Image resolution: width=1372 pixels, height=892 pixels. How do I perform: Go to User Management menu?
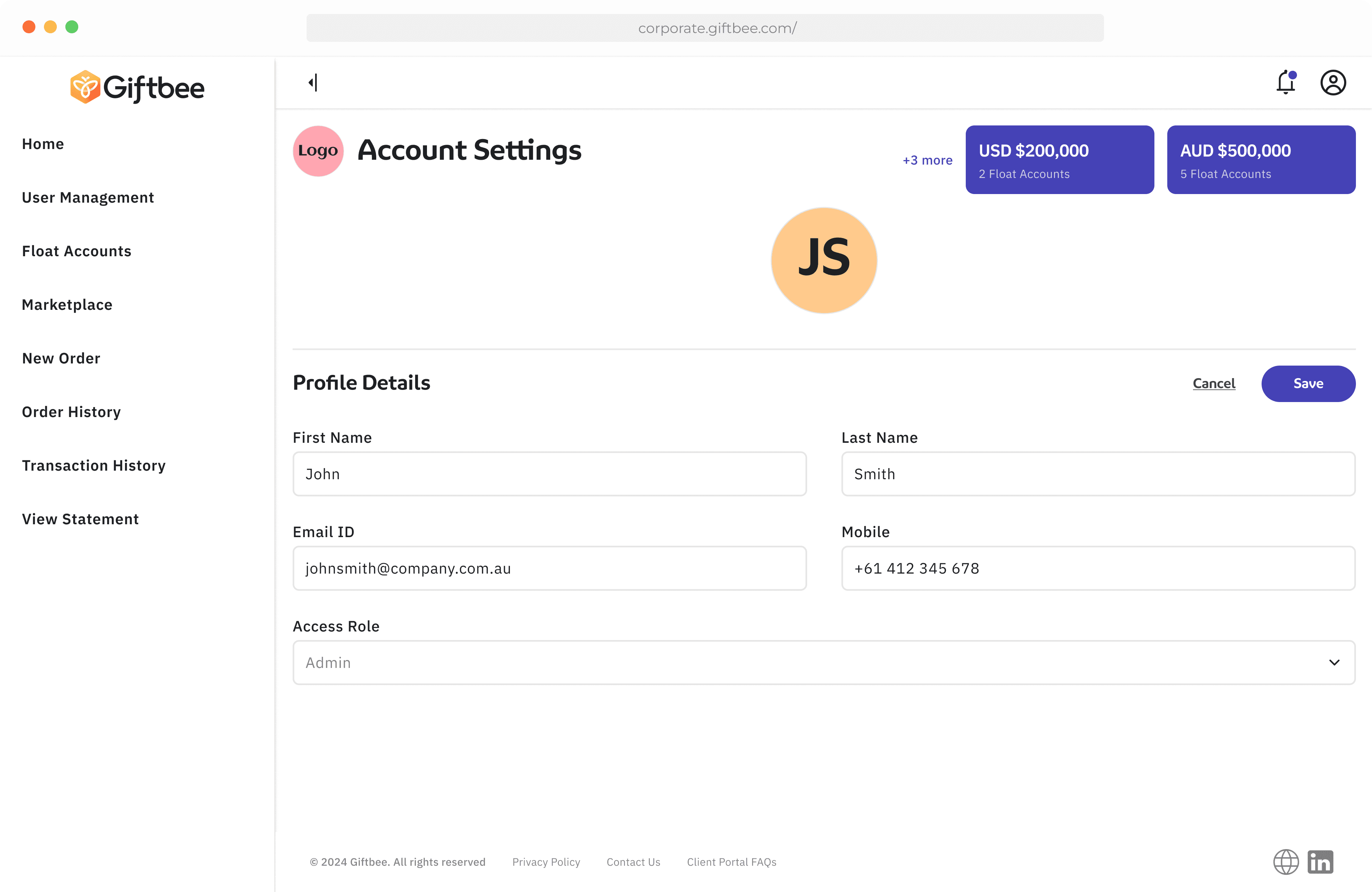(x=88, y=198)
